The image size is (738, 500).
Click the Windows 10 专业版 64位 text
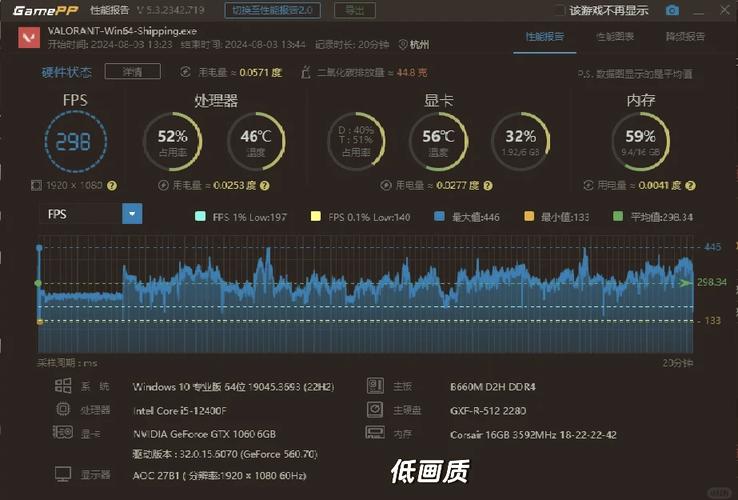233,387
